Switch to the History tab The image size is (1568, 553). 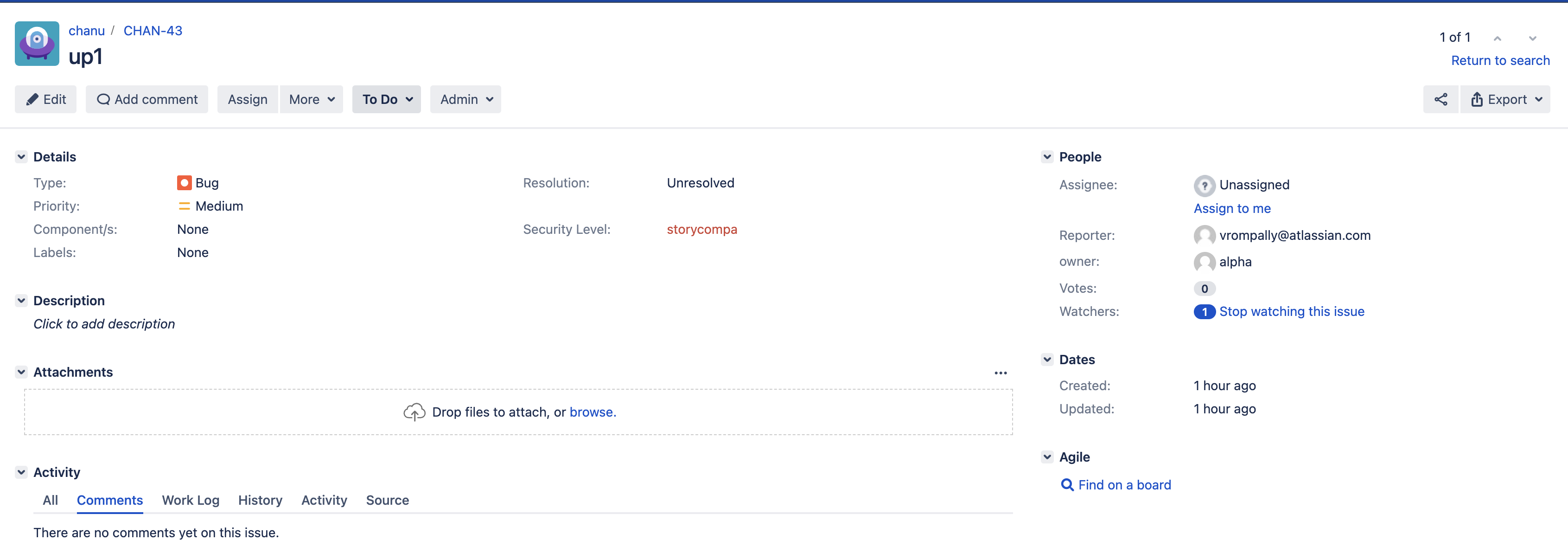pyautogui.click(x=260, y=500)
